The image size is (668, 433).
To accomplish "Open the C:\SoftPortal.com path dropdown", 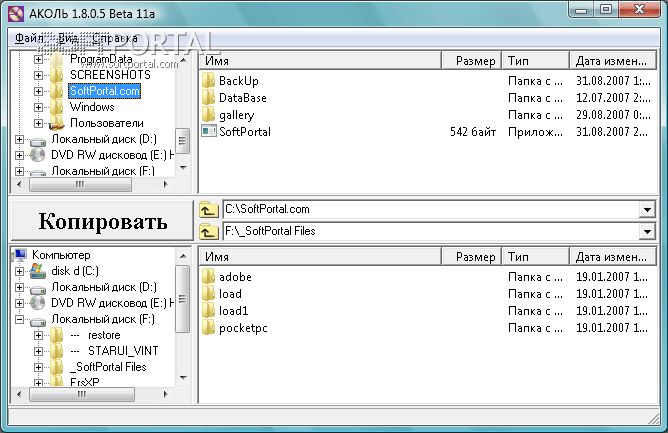I will pos(647,209).
